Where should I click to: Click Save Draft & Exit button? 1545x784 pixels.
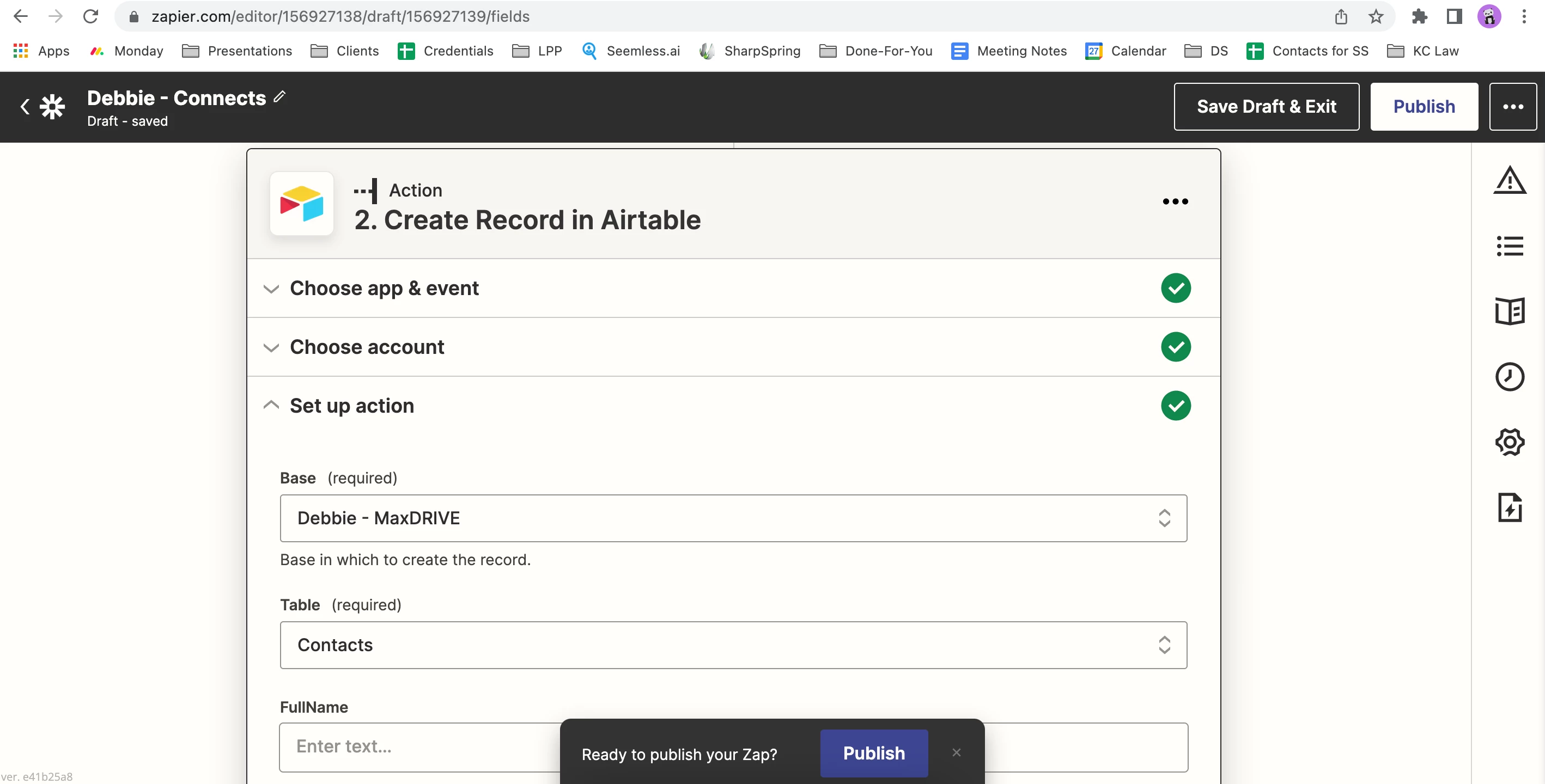click(x=1266, y=107)
